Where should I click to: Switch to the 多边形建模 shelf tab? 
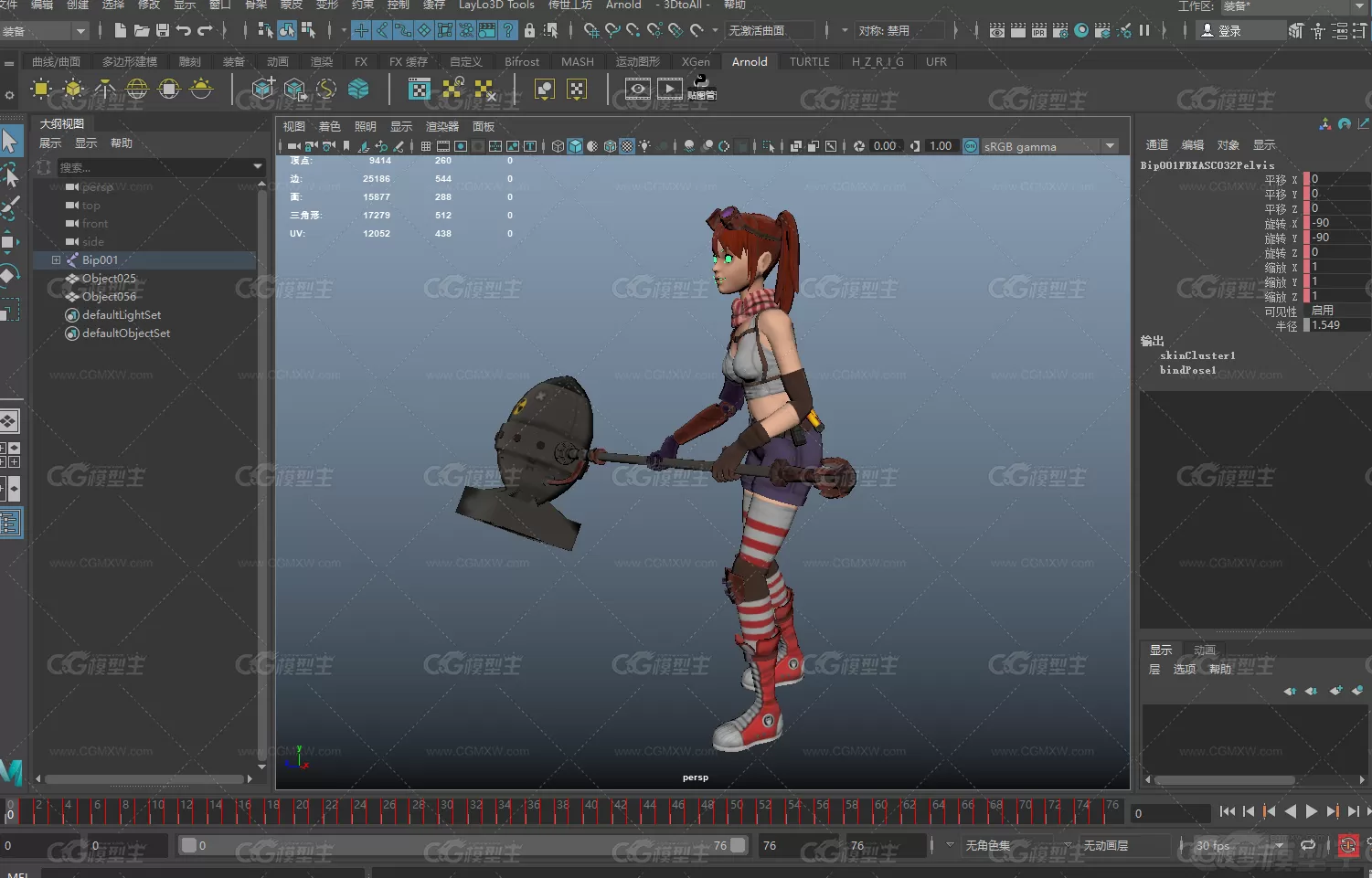point(130,61)
